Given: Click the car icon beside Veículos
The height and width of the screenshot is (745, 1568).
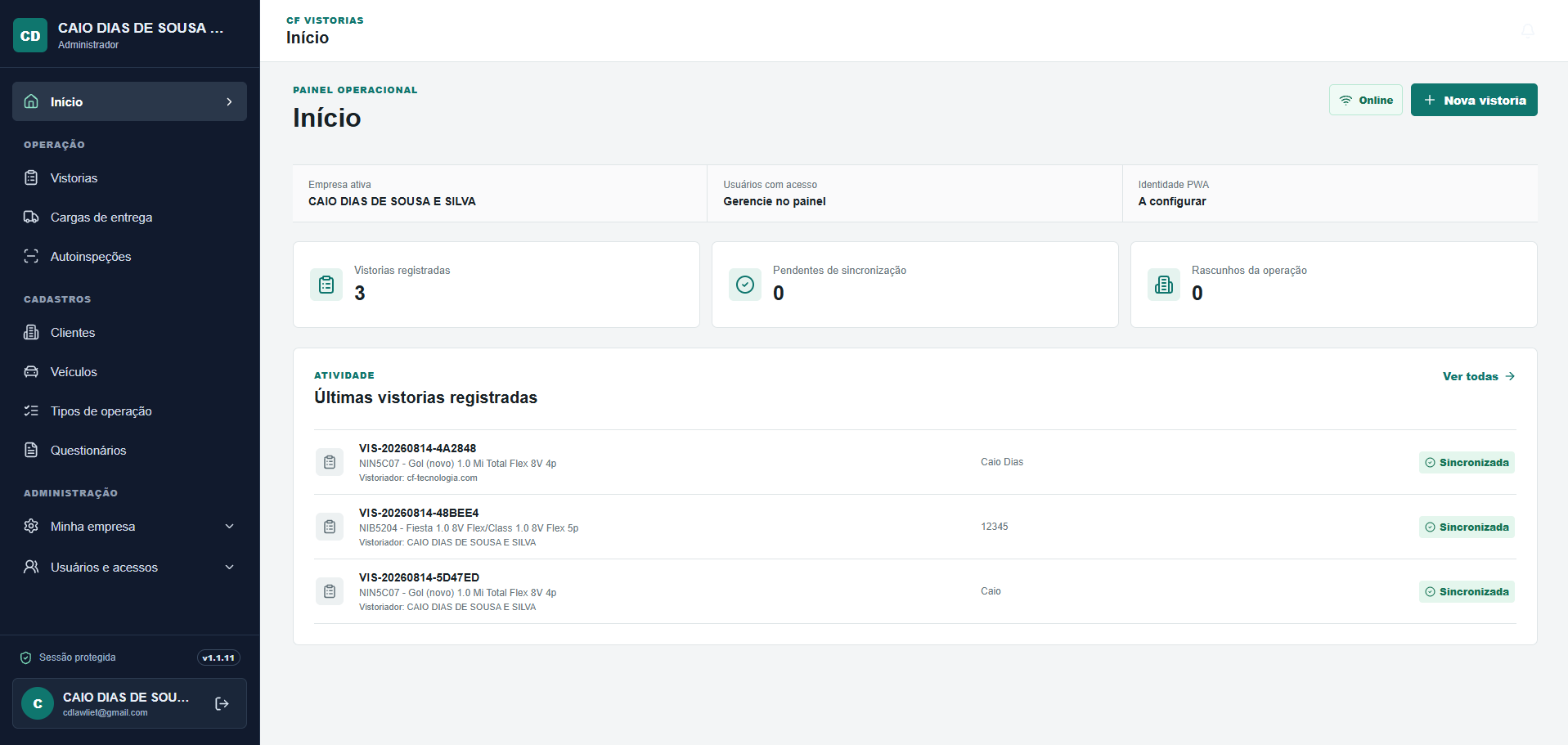Looking at the screenshot, I should click(31, 371).
